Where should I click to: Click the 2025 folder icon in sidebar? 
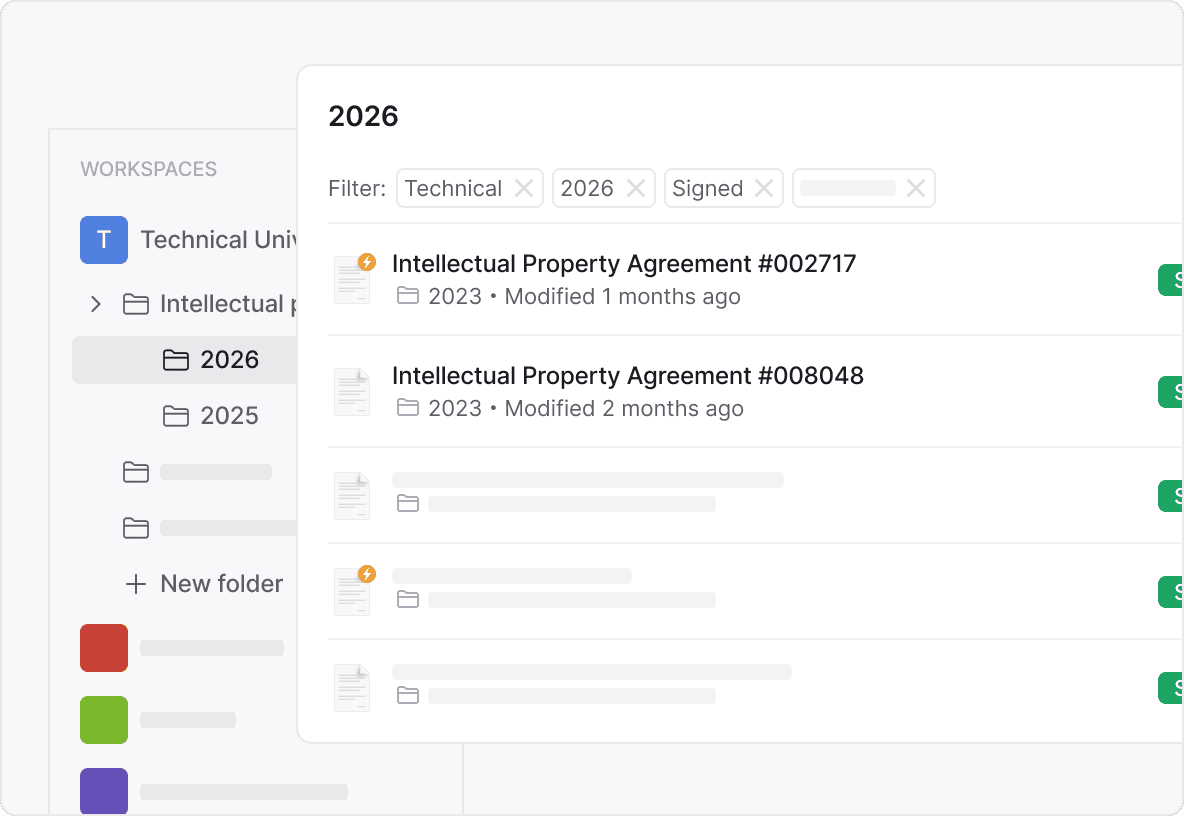click(x=176, y=416)
